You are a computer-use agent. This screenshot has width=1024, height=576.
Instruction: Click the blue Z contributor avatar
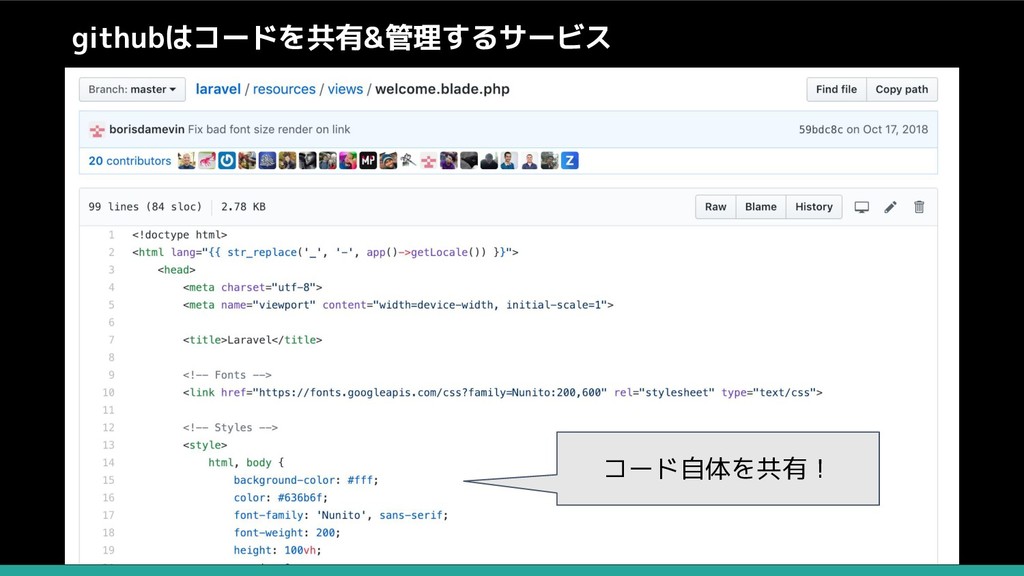click(570, 161)
